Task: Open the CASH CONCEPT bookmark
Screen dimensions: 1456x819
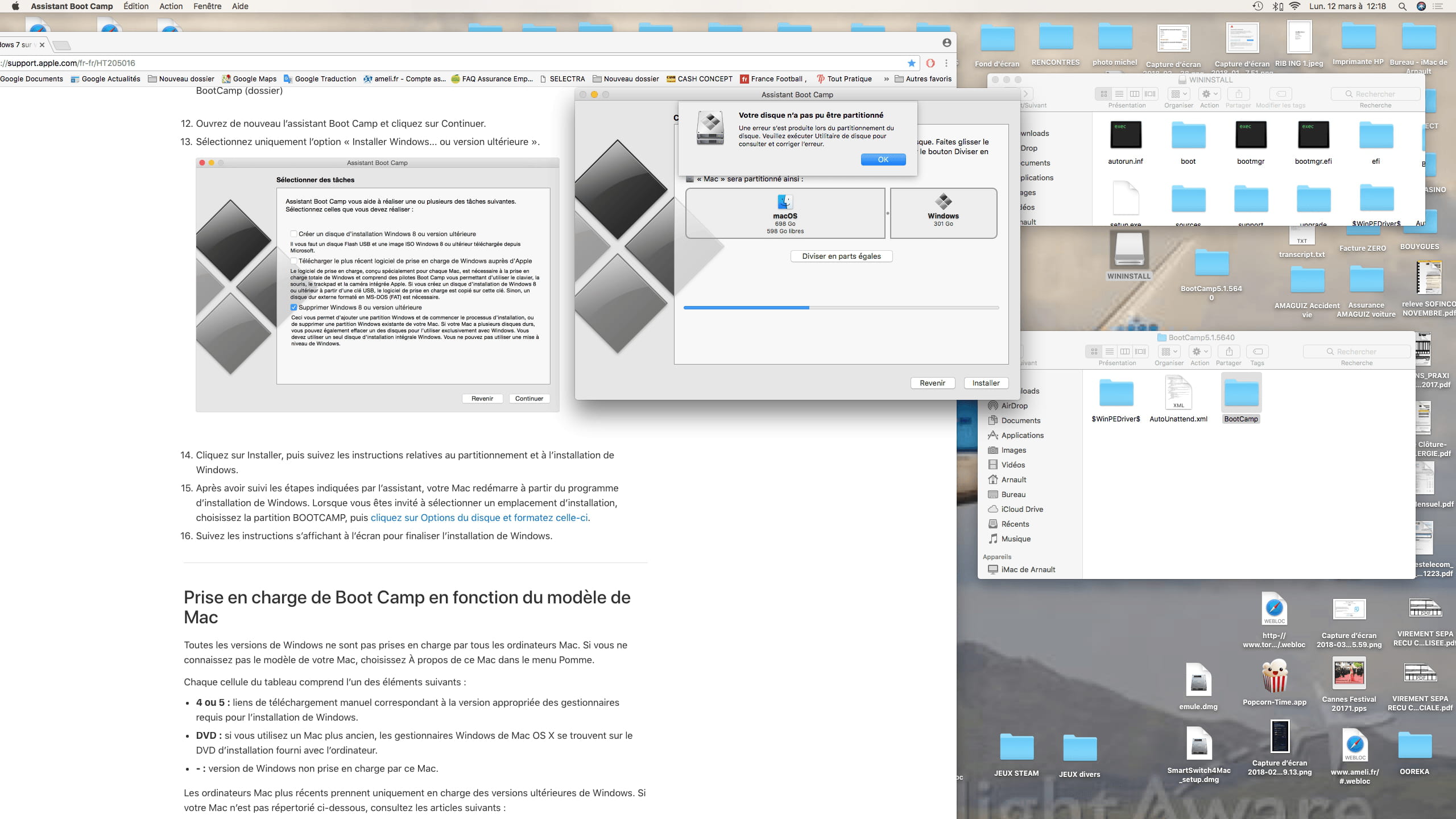Action: 700,79
